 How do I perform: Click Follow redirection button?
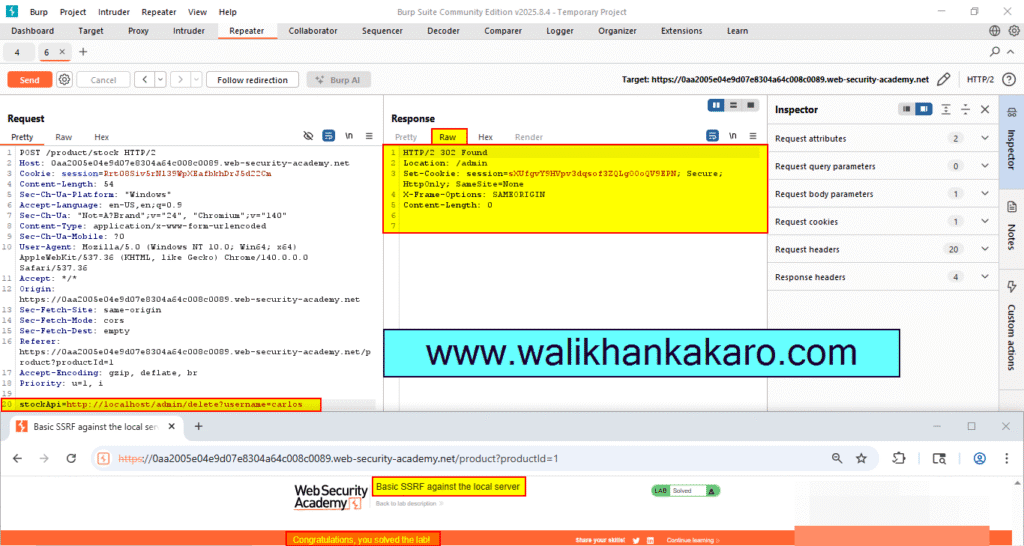(x=252, y=80)
